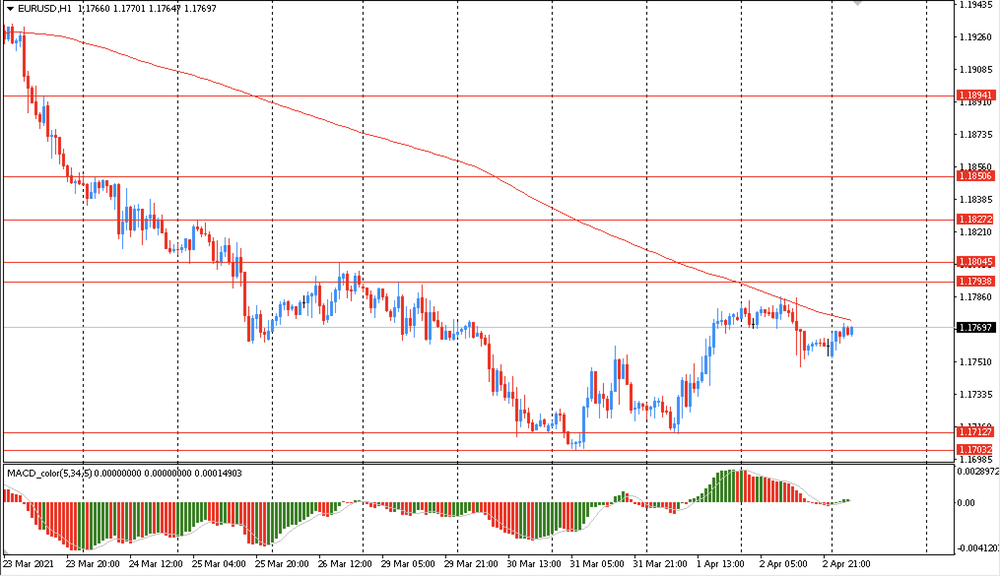This screenshot has height=576, width=1000.
Task: Select the EURUSD,H1 chart title text
Action: point(45,9)
